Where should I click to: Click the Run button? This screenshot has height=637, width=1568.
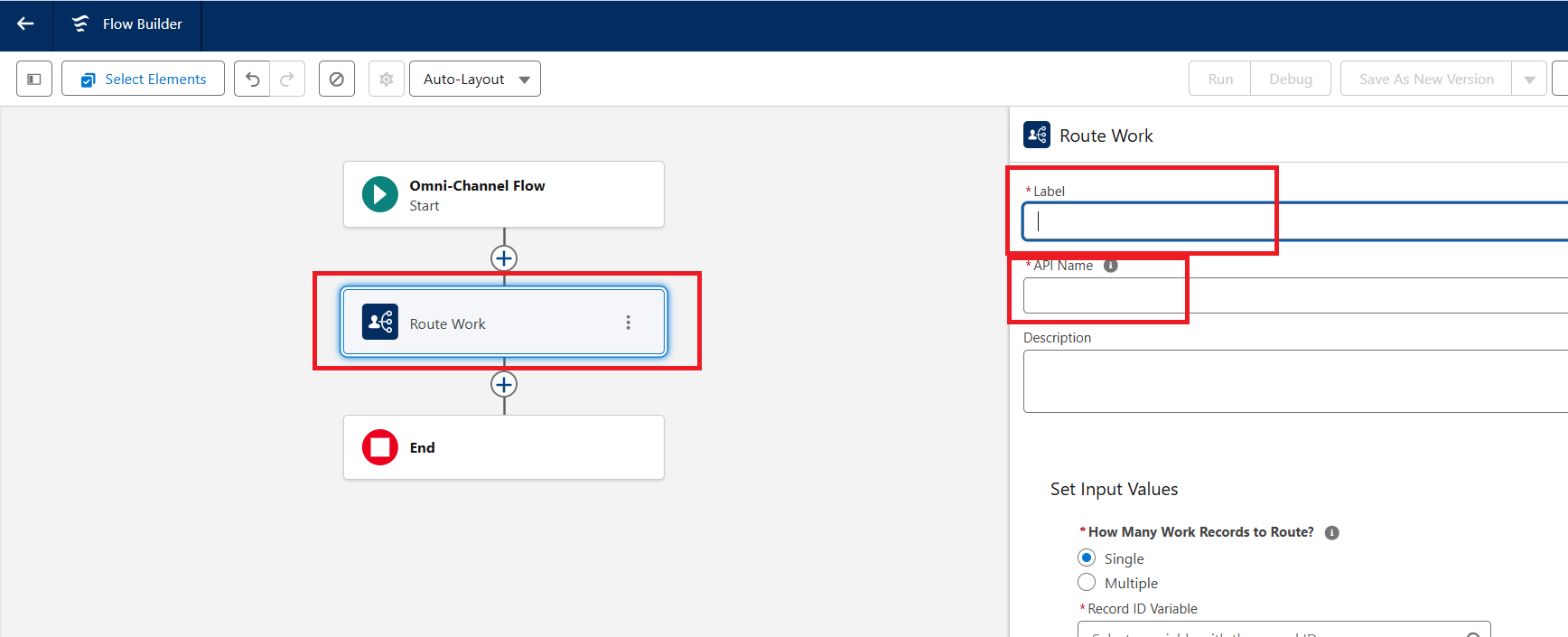[1220, 80]
